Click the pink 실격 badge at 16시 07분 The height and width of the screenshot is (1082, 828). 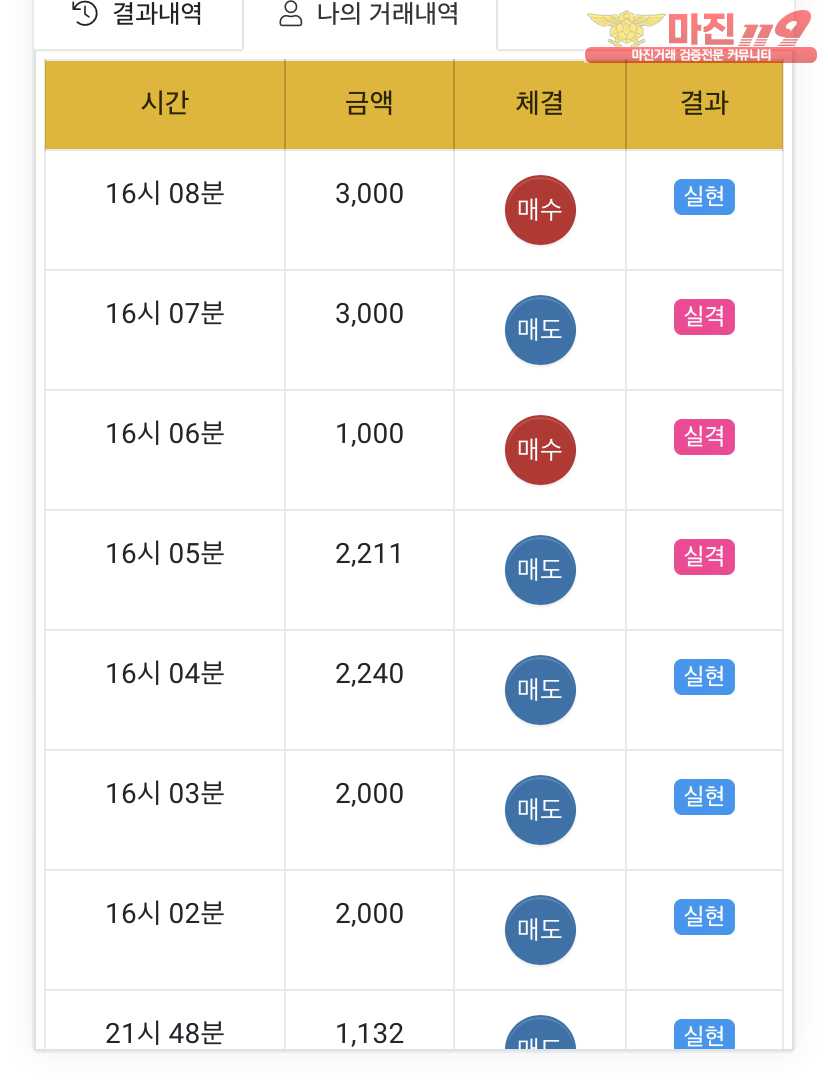[704, 317]
